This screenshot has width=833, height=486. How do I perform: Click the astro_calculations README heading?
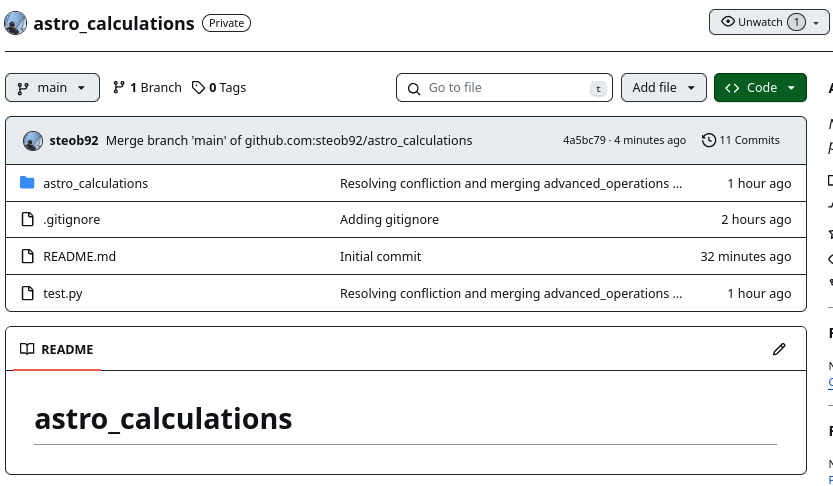click(x=163, y=419)
